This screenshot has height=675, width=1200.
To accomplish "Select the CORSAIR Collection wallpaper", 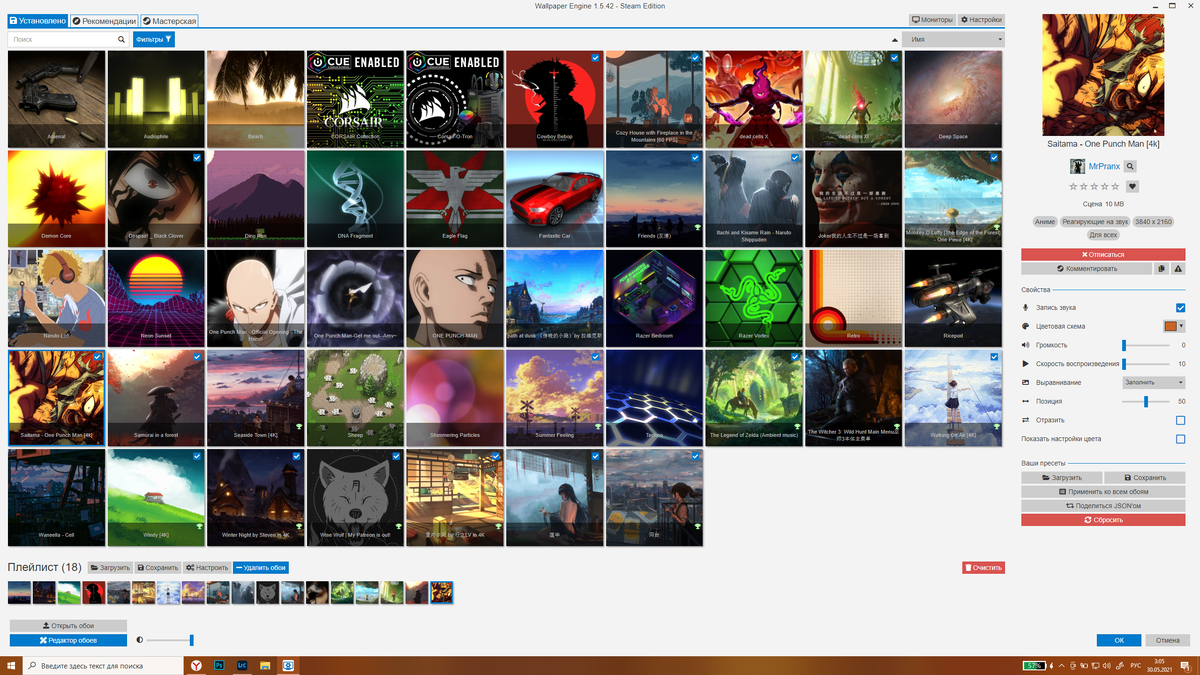I will coord(355,100).
